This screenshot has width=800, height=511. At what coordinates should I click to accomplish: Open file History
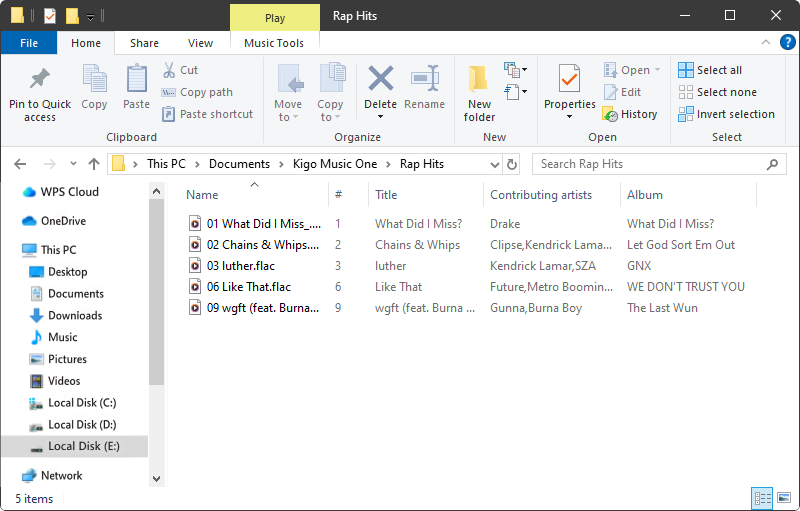click(x=630, y=114)
